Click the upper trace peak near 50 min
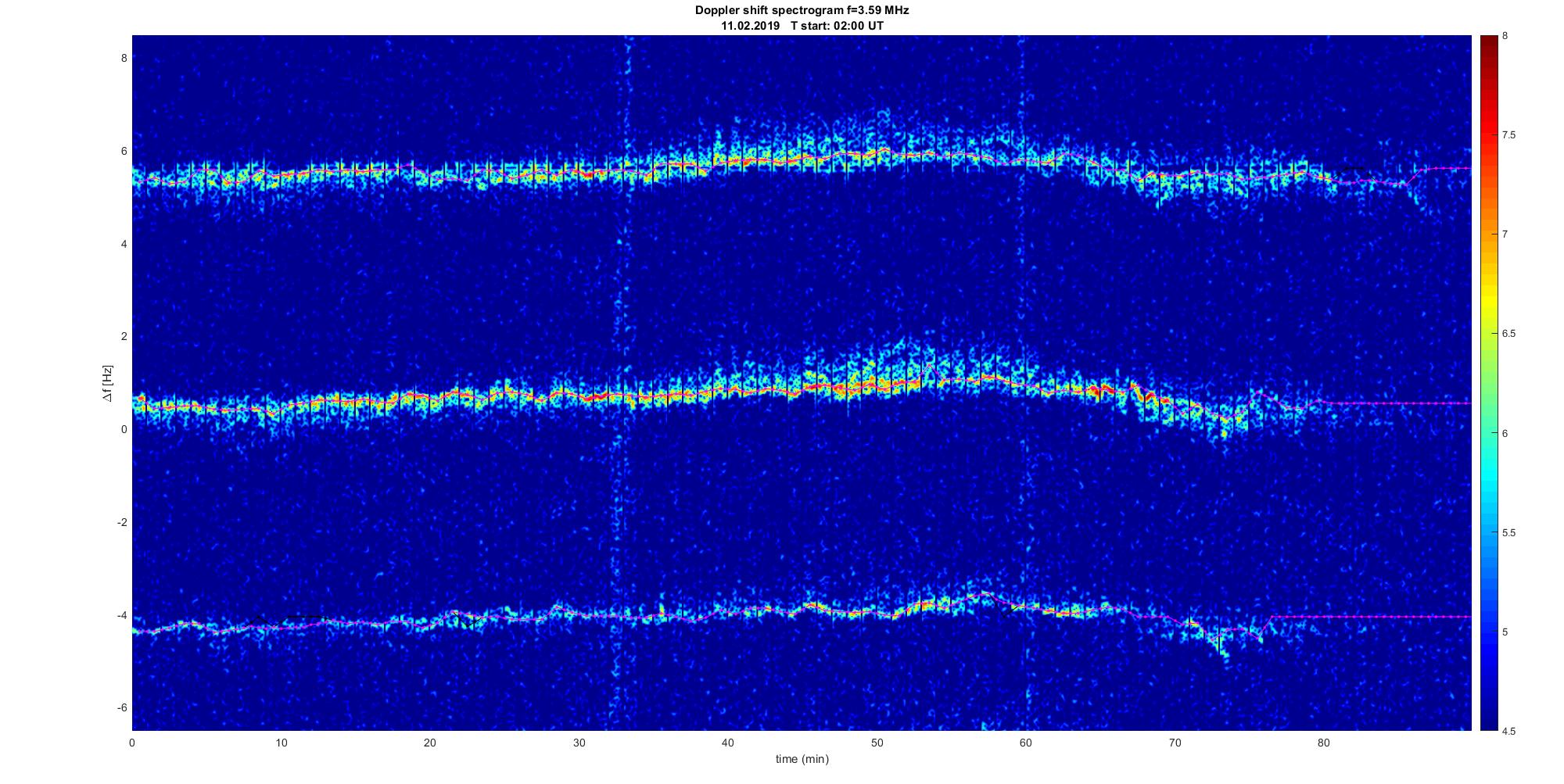The height and width of the screenshot is (784, 1564). [884, 149]
